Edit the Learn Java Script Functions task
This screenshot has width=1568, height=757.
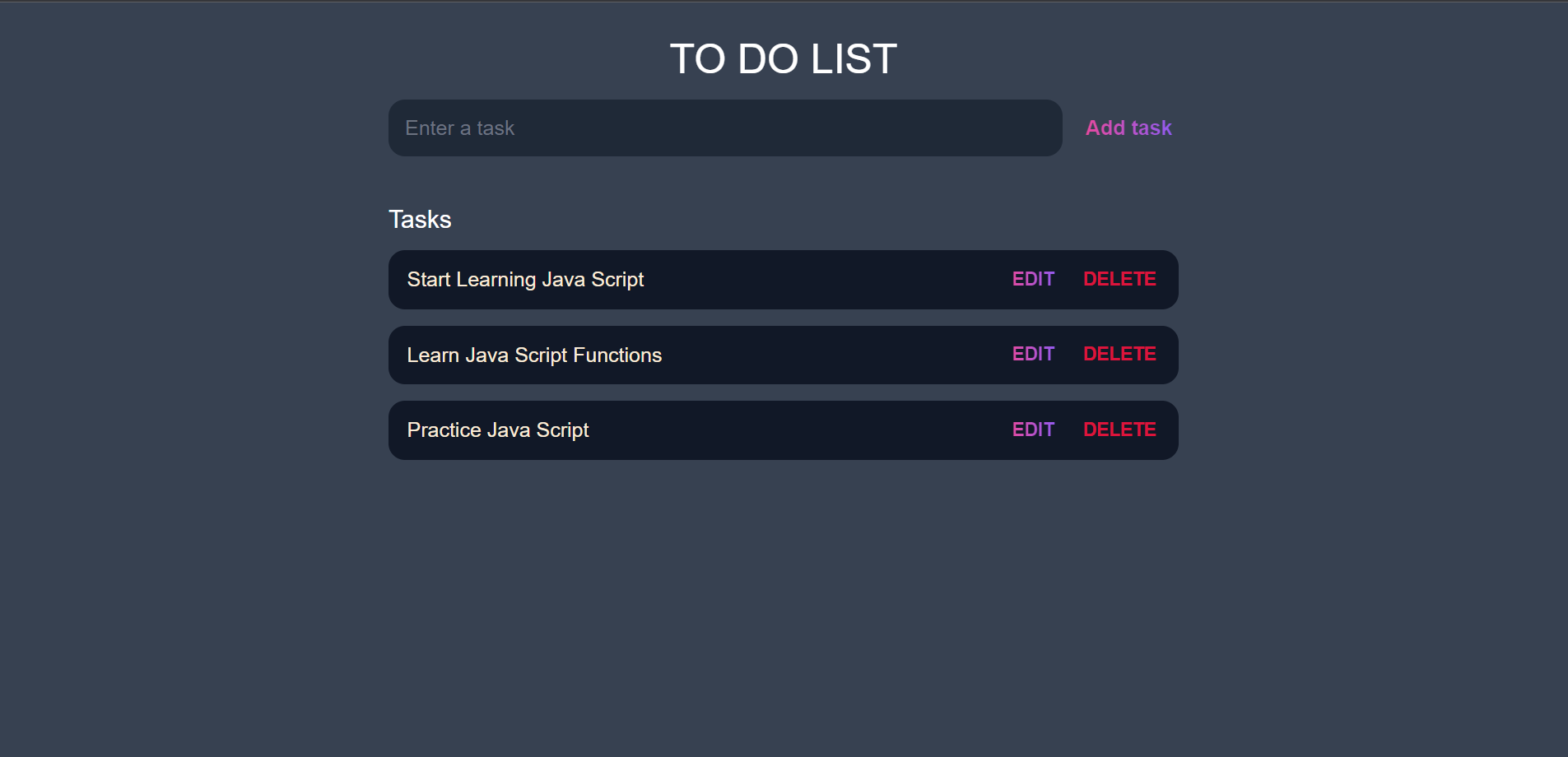1033,354
